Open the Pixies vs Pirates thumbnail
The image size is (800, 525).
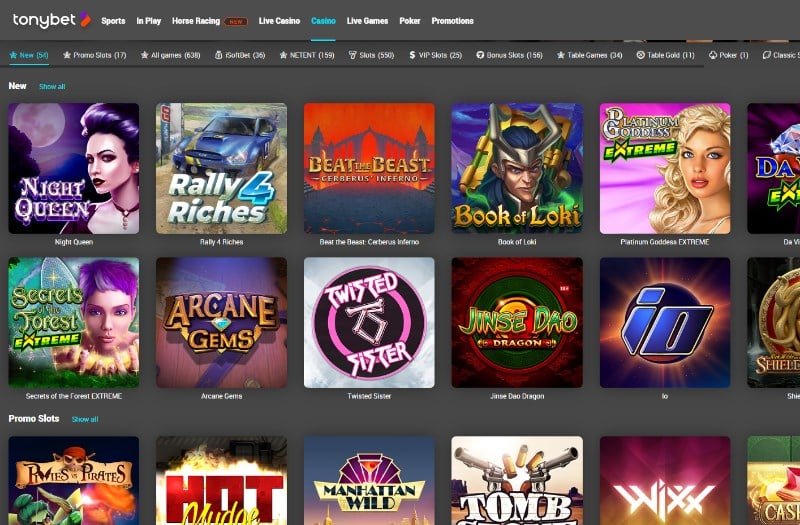(x=73, y=480)
